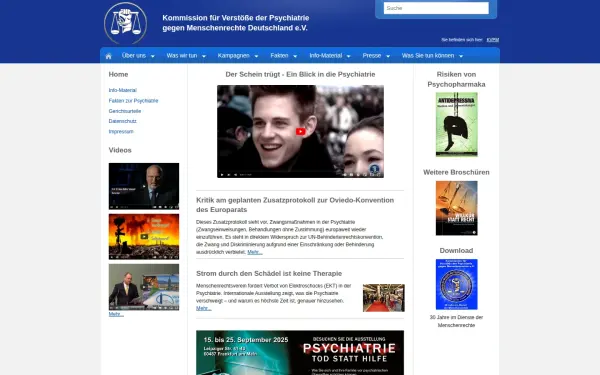Open the first sidebar video with older man
The width and height of the screenshot is (600, 375).
click(144, 186)
